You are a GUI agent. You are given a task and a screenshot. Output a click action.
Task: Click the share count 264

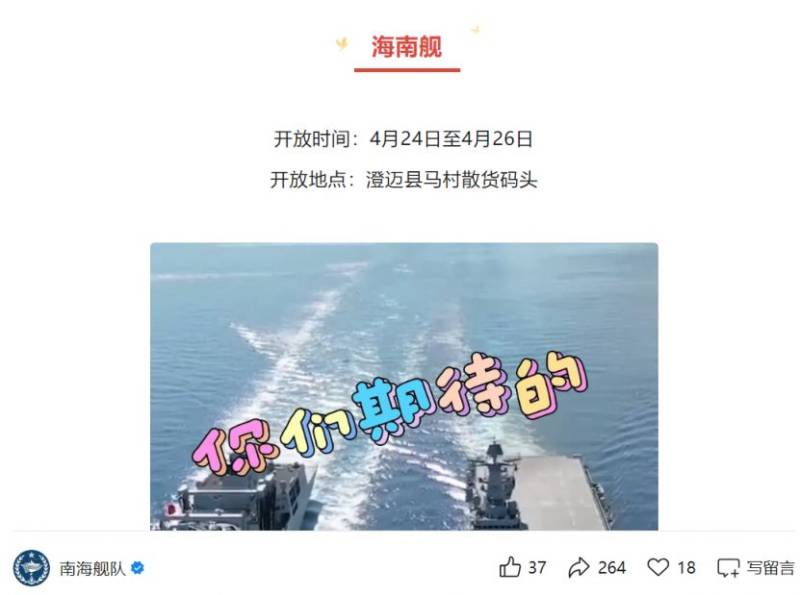click(612, 567)
